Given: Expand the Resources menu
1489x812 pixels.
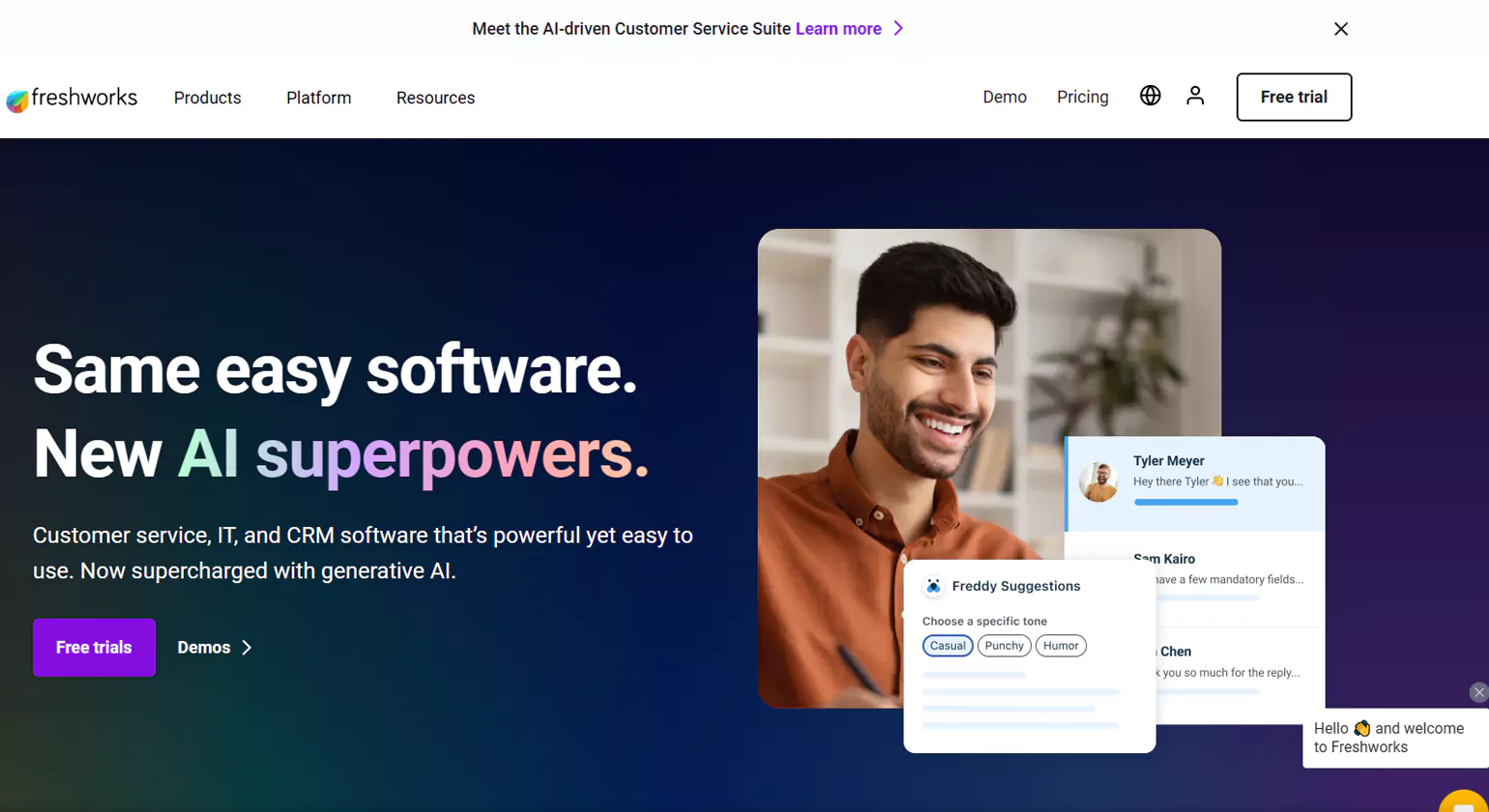Looking at the screenshot, I should pyautogui.click(x=435, y=98).
